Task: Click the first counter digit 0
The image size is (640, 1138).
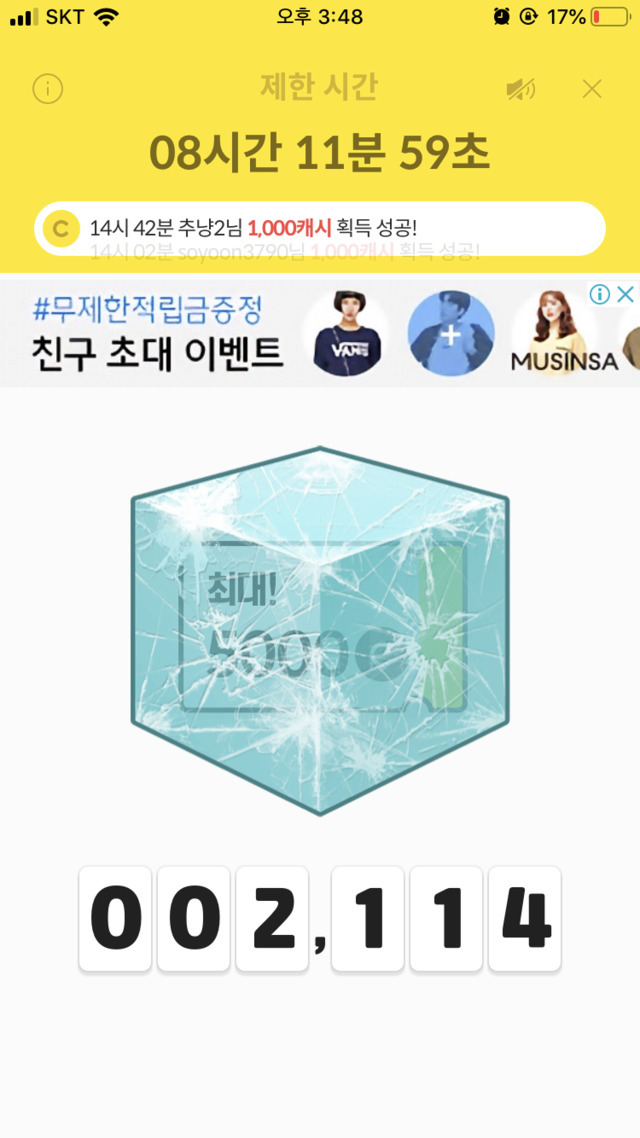Action: [115, 918]
